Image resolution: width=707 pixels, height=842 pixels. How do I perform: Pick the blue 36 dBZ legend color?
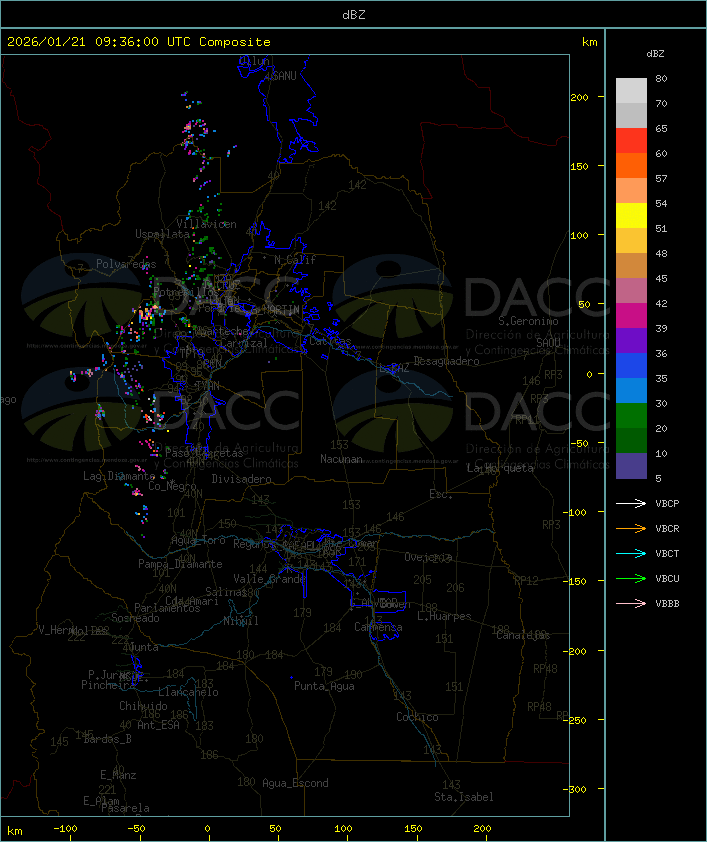(631, 366)
